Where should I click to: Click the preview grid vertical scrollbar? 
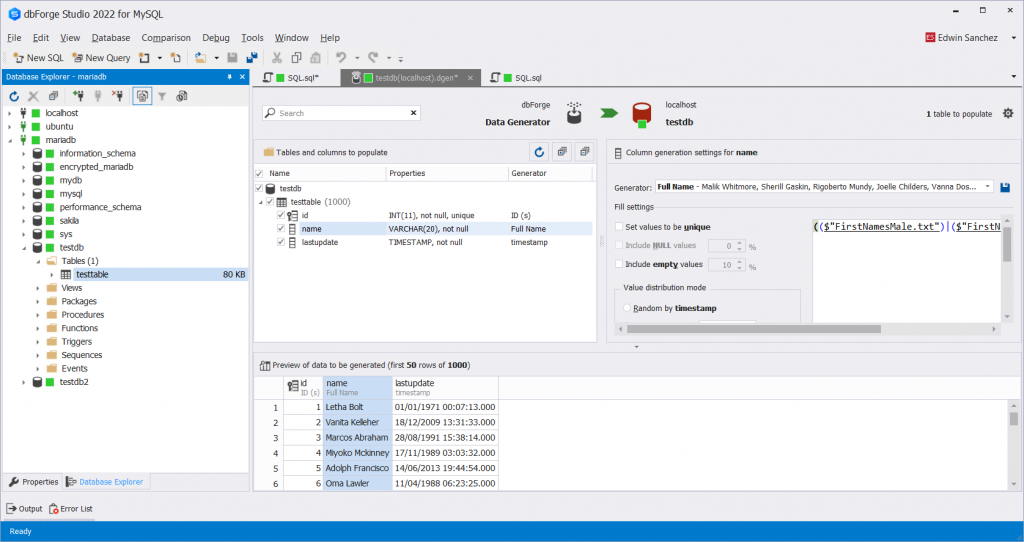1014,418
